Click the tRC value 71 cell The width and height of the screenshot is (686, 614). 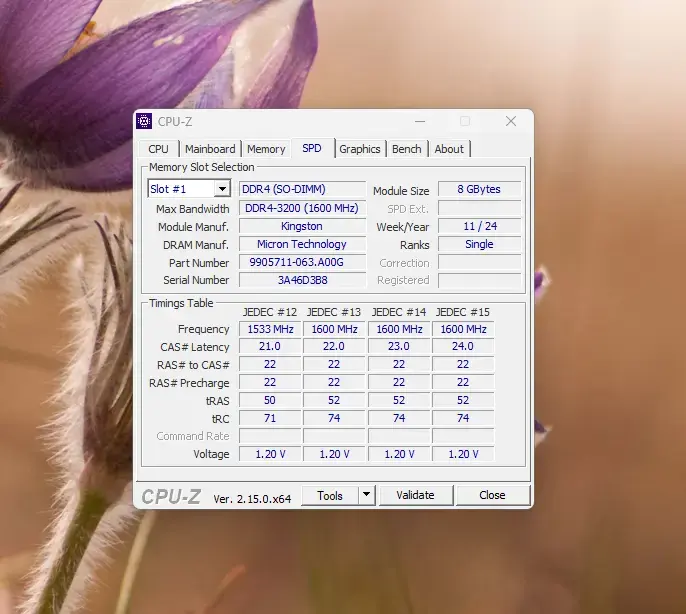270,418
